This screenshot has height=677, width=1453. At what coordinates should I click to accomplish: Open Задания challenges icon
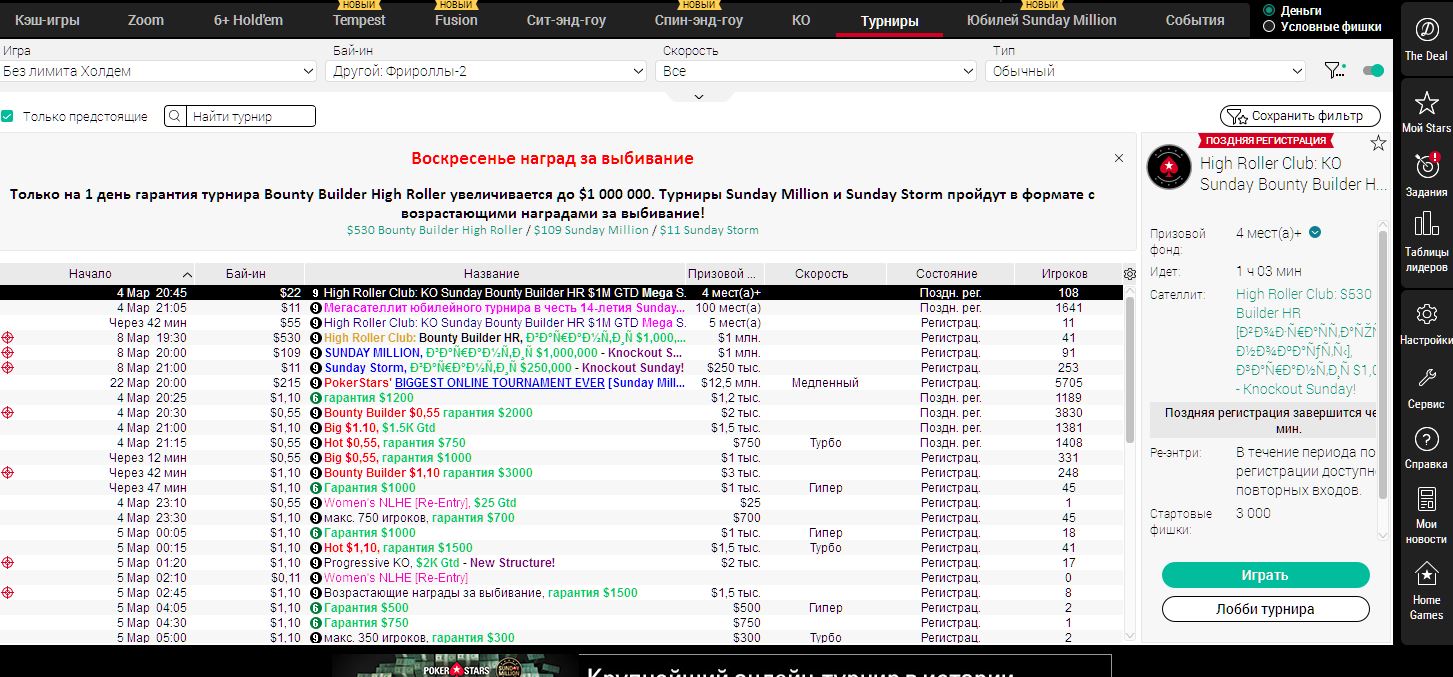[x=1426, y=173]
